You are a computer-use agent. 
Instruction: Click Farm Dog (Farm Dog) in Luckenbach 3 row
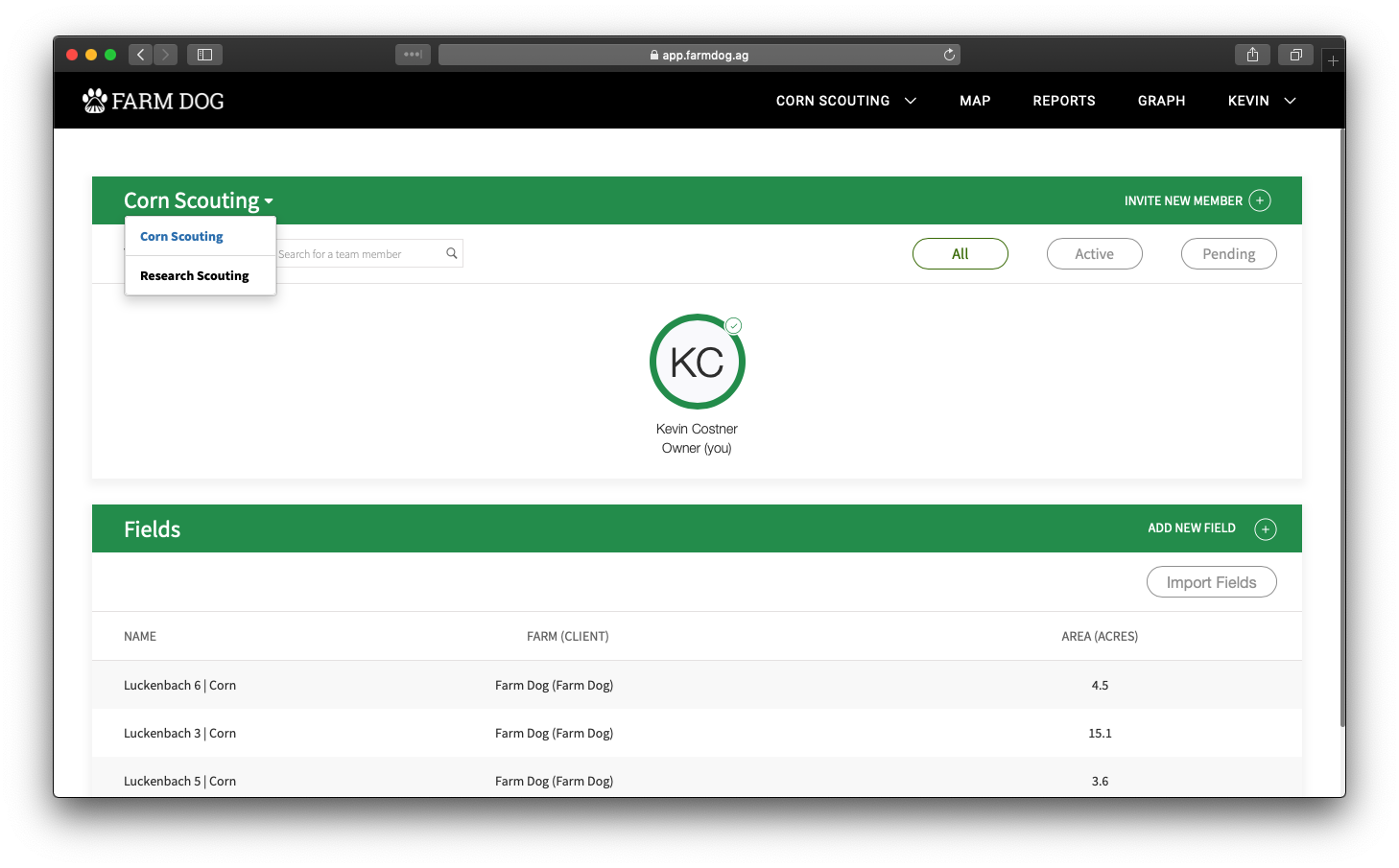pyautogui.click(x=555, y=734)
